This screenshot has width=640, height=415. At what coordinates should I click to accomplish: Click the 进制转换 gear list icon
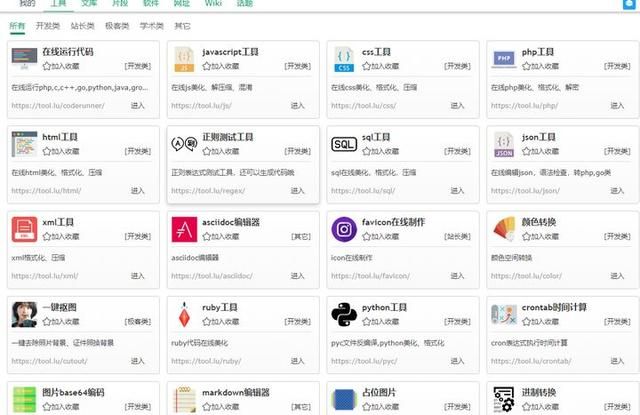[504, 400]
